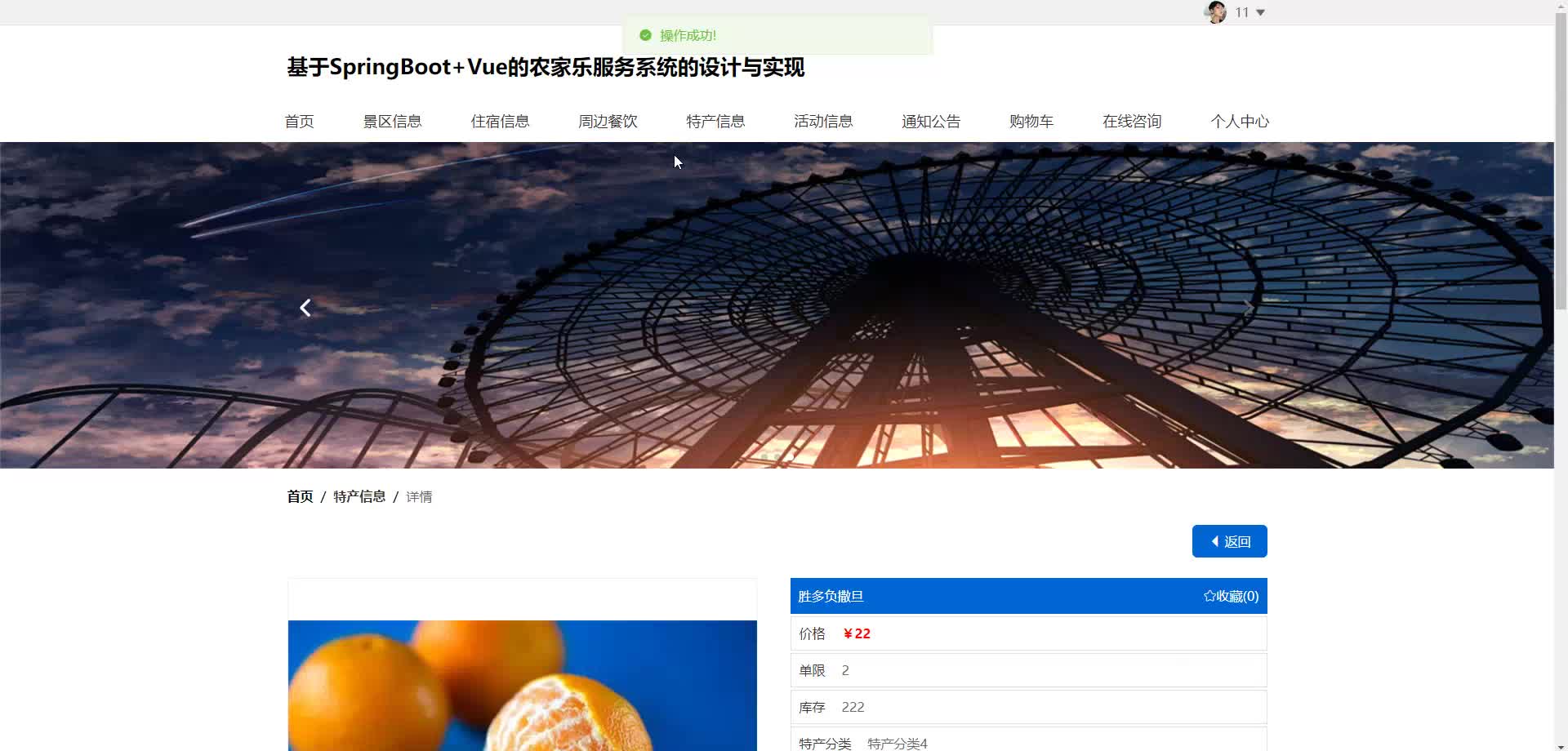The image size is (1568, 751).
Task: Click the 库存 value 222
Action: 853,707
